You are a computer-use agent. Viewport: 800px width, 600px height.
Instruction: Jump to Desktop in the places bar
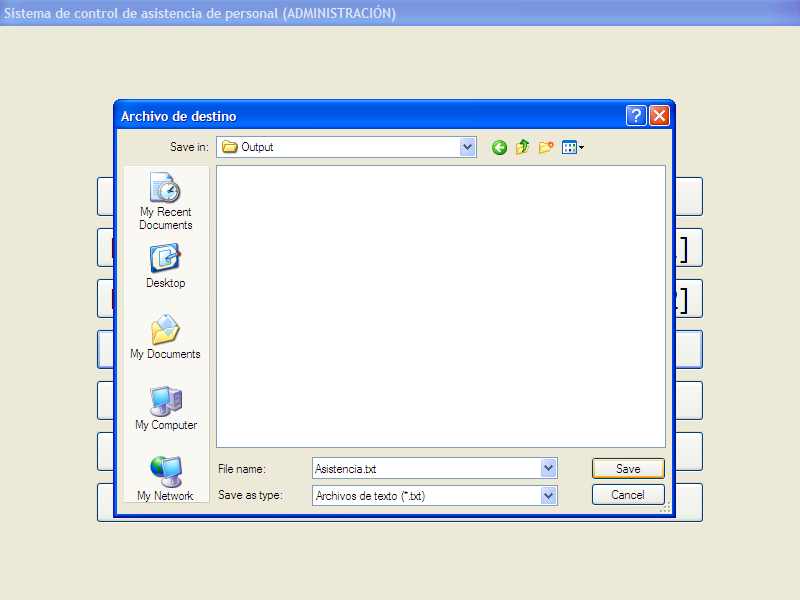click(x=165, y=266)
